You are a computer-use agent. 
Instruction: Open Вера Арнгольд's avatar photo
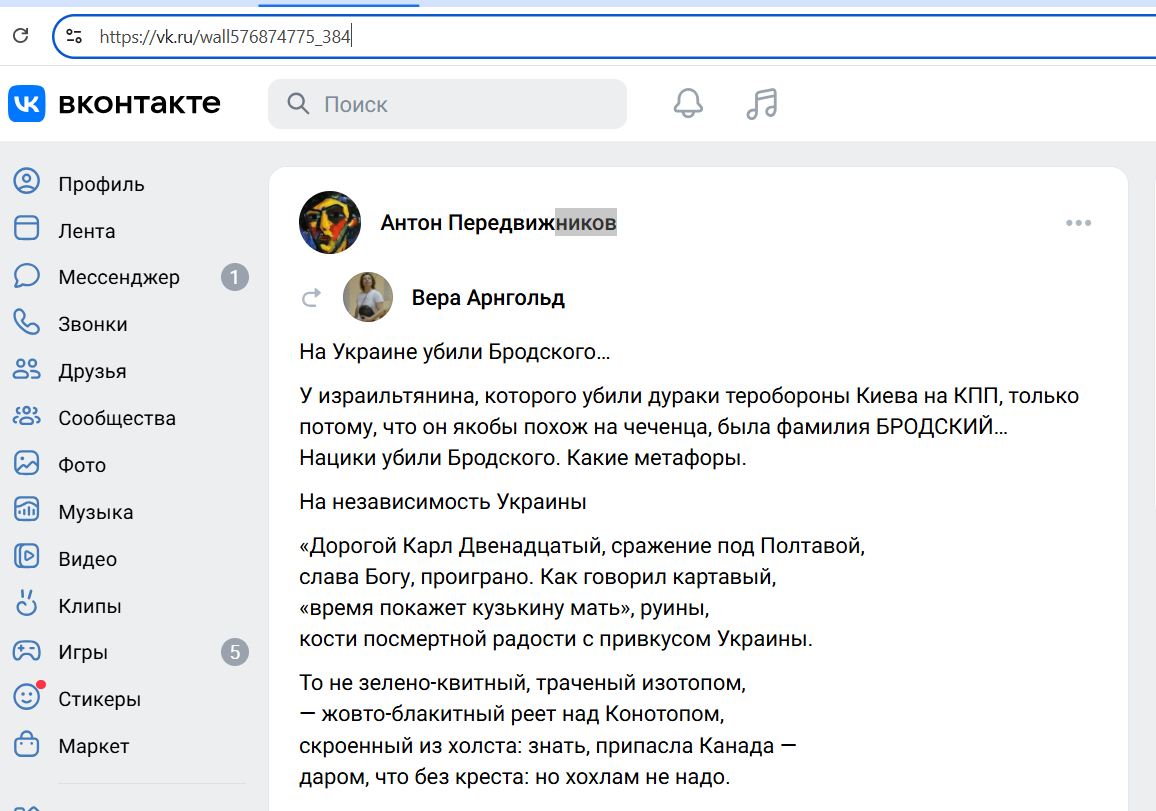[368, 297]
